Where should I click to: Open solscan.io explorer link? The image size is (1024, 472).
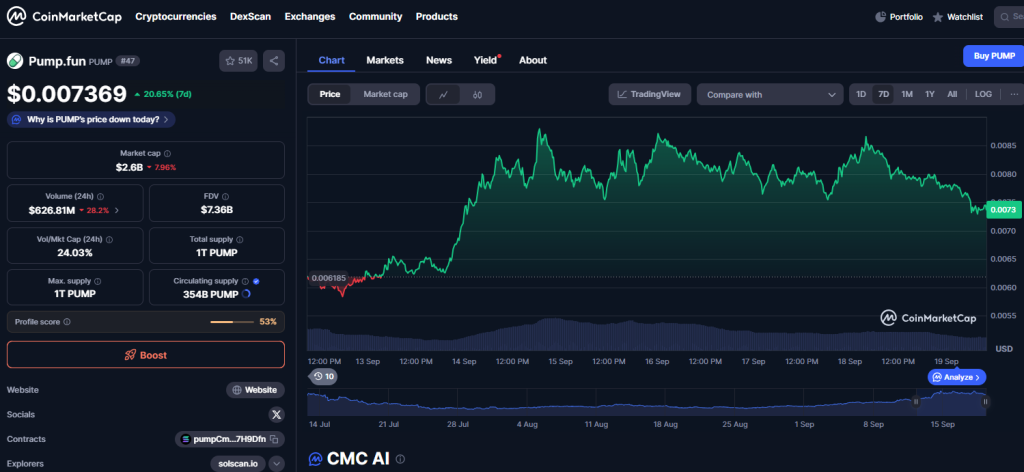[x=238, y=464]
